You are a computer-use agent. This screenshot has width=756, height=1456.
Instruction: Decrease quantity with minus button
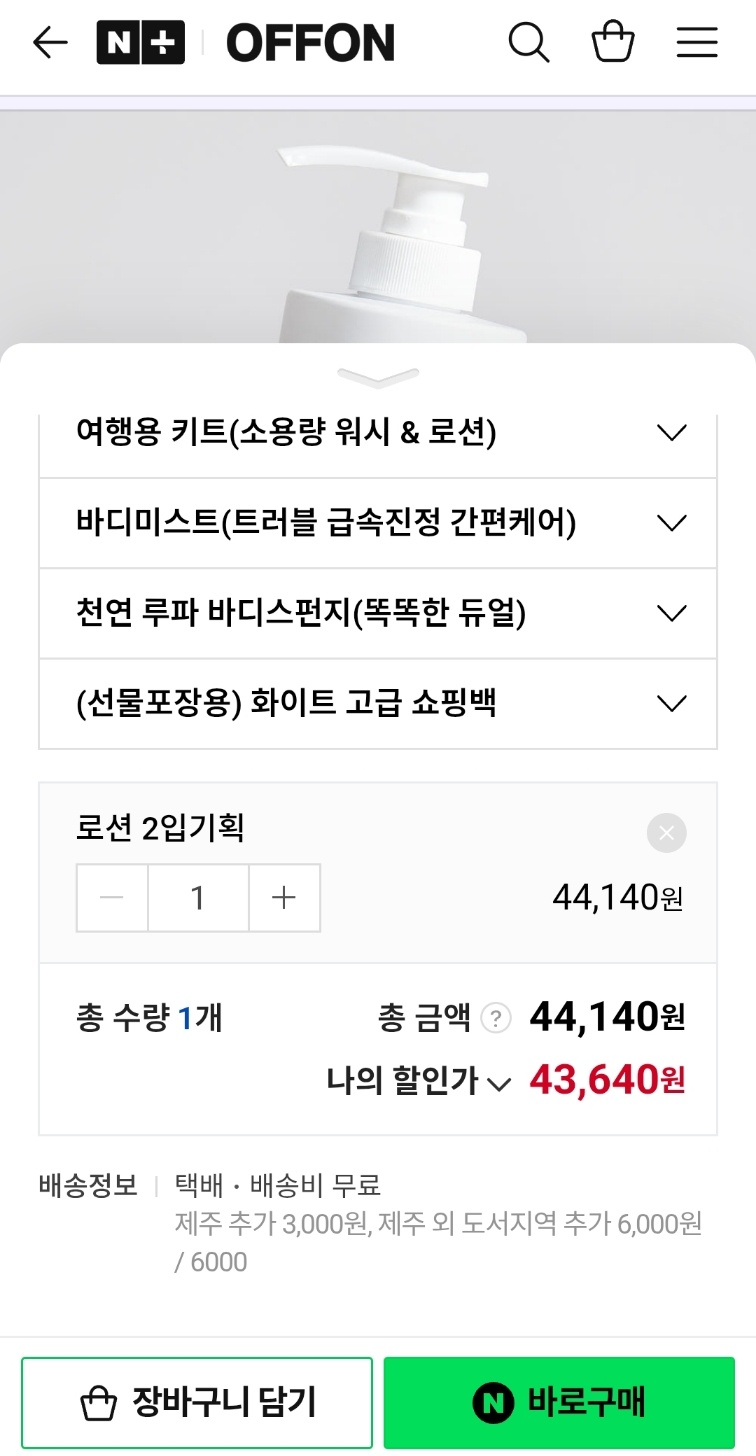click(x=112, y=898)
